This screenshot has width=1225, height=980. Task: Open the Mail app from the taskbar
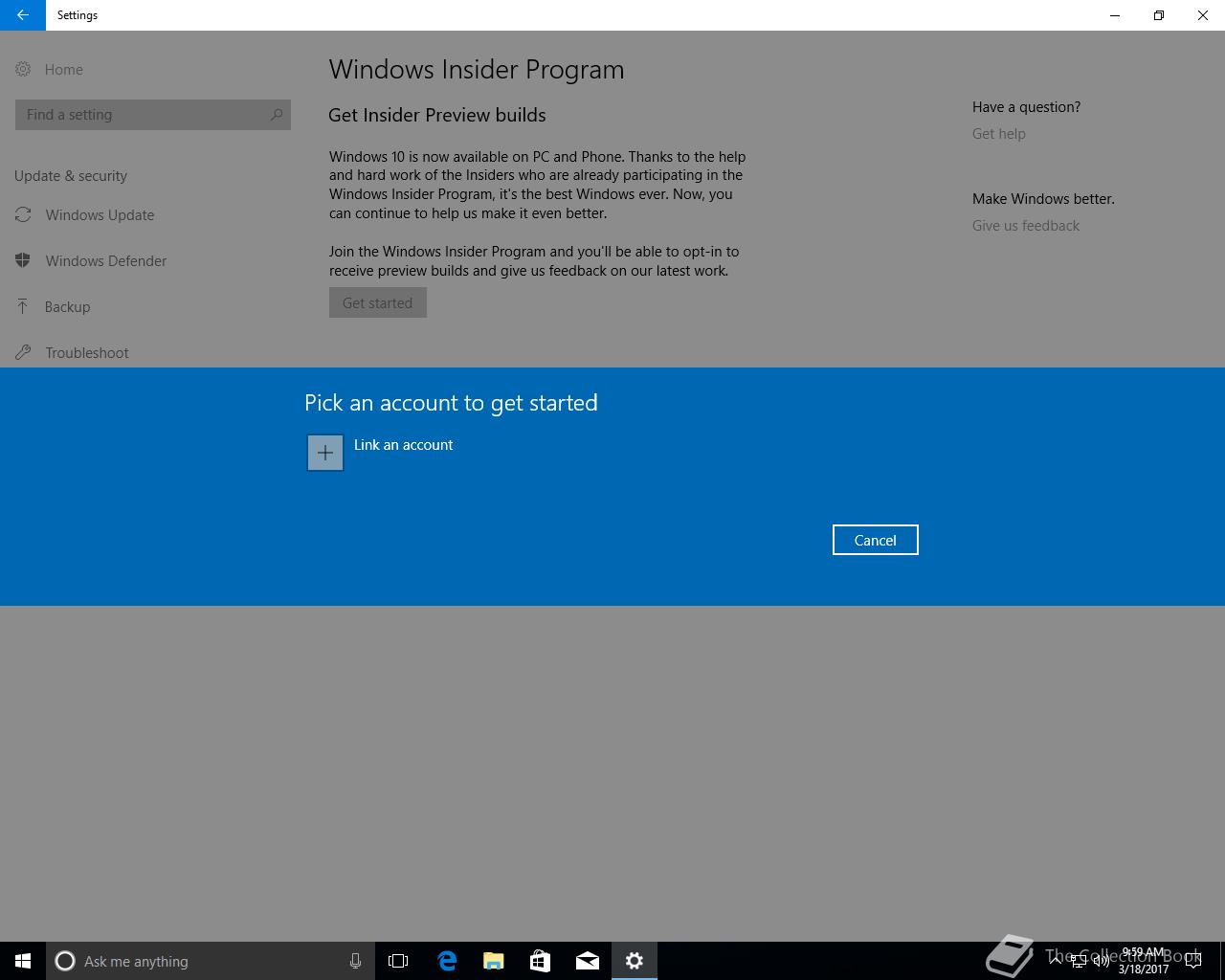pyautogui.click(x=588, y=961)
